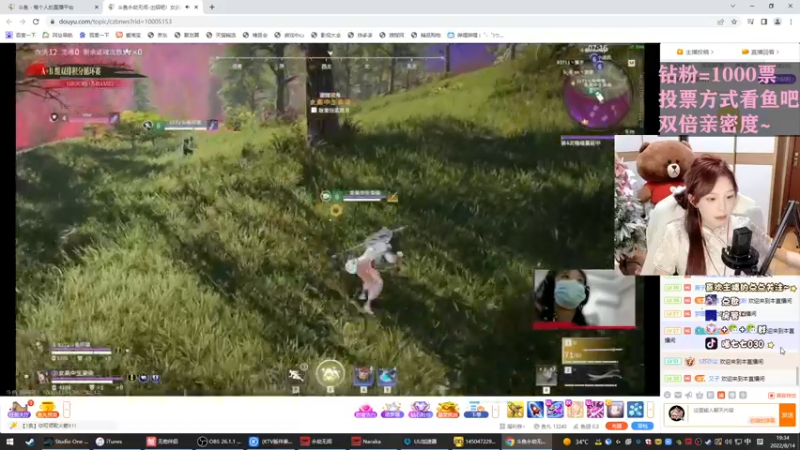Expand the tab search chevron
800x450 pixels.
tap(733, 7)
